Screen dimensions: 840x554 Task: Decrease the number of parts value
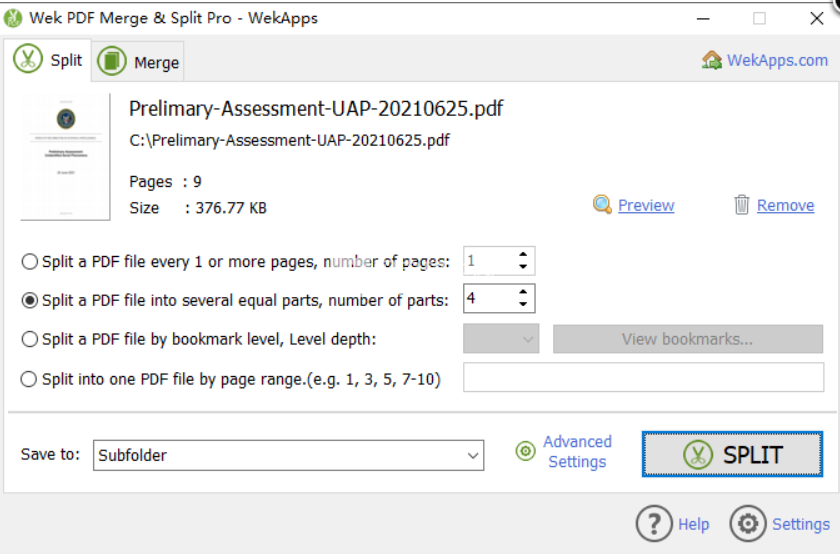point(523,304)
